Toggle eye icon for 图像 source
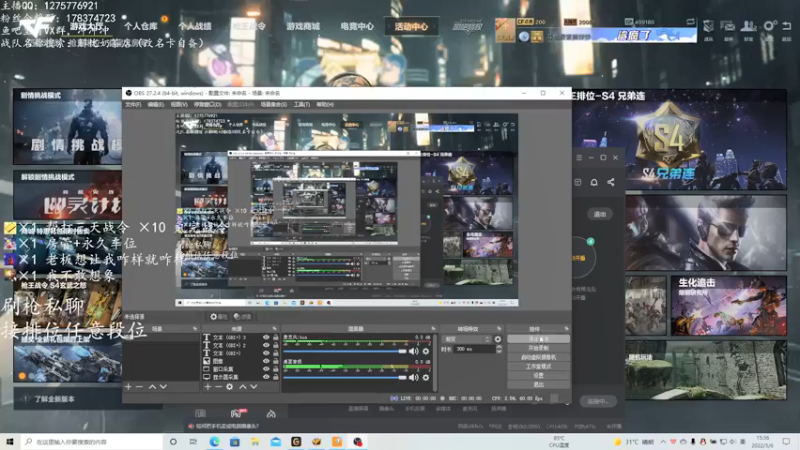 (x=266, y=361)
